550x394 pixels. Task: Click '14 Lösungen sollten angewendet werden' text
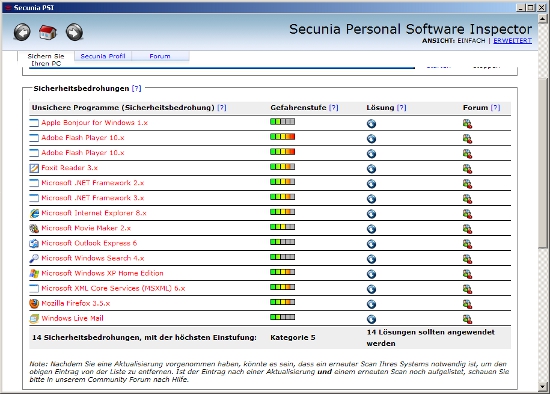point(431,338)
